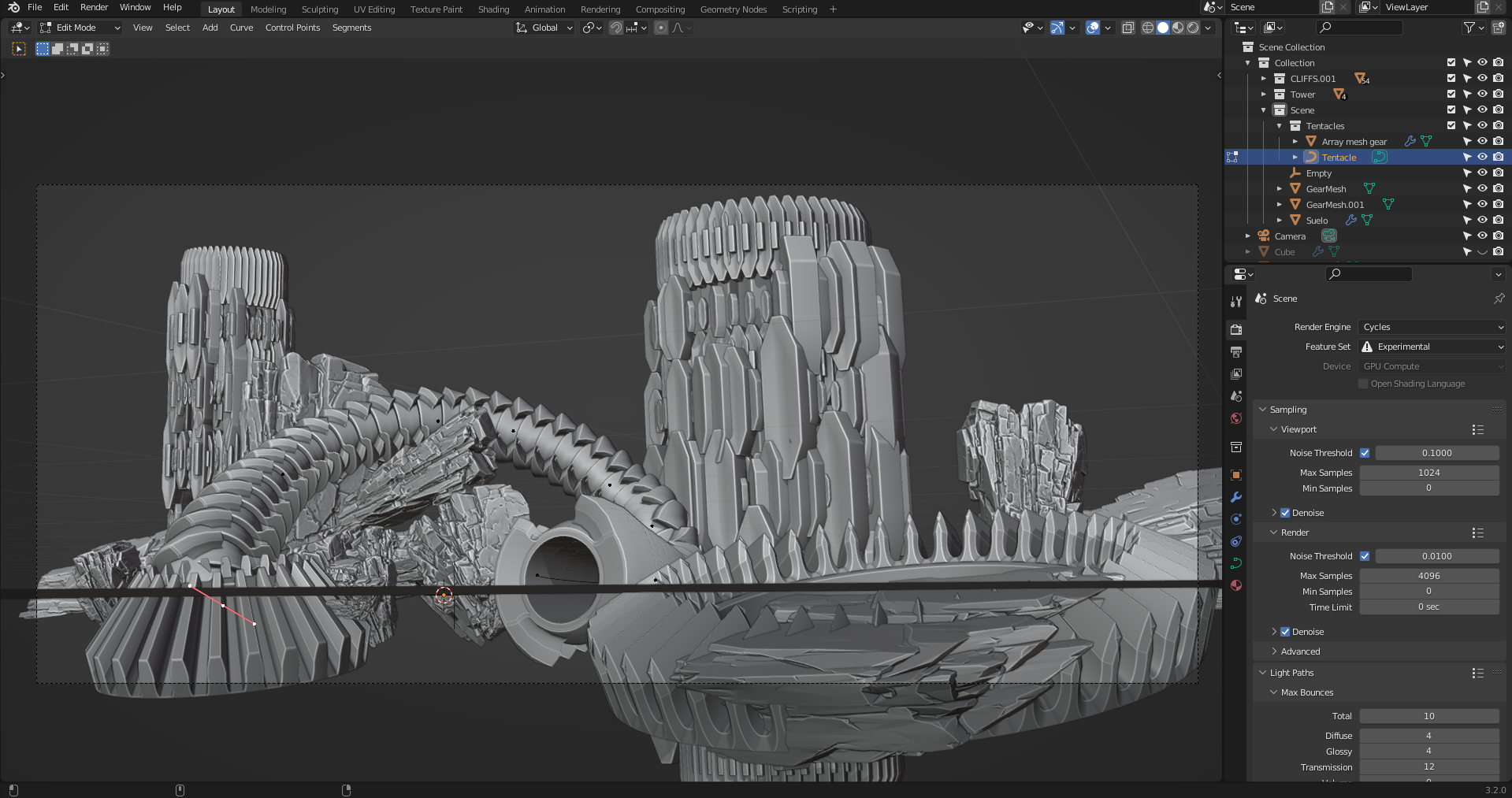
Task: Click the snap magnet icon
Action: [x=616, y=28]
